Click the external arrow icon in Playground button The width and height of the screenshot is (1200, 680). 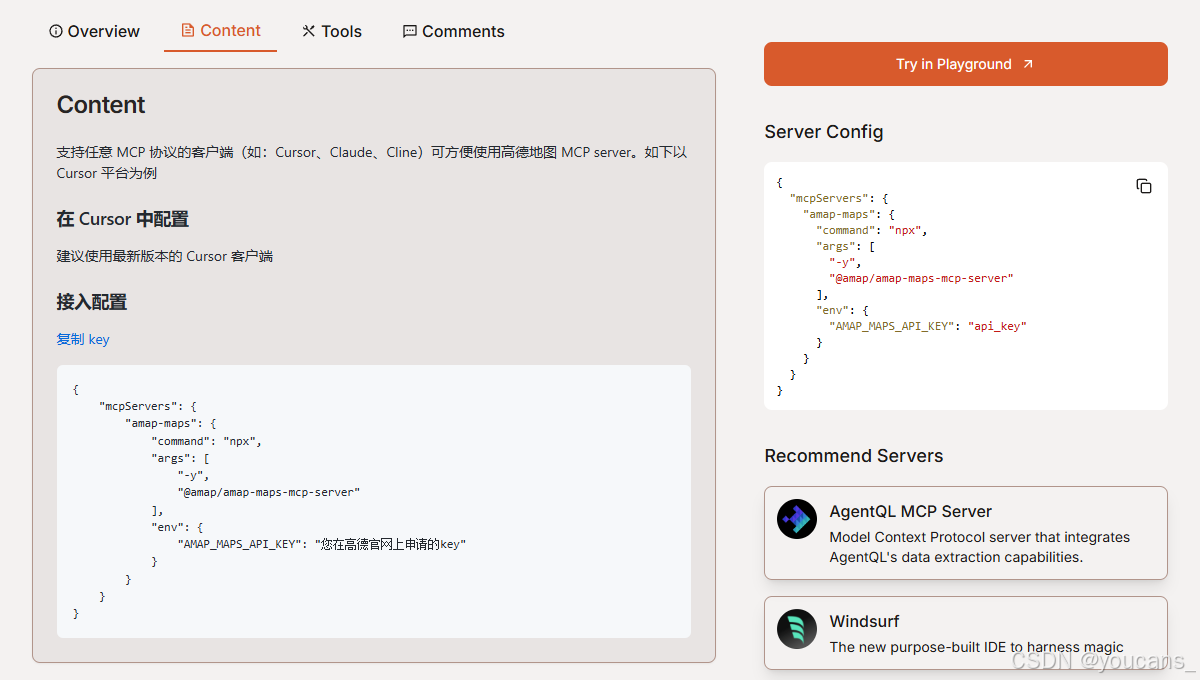pyautogui.click(x=1027, y=64)
